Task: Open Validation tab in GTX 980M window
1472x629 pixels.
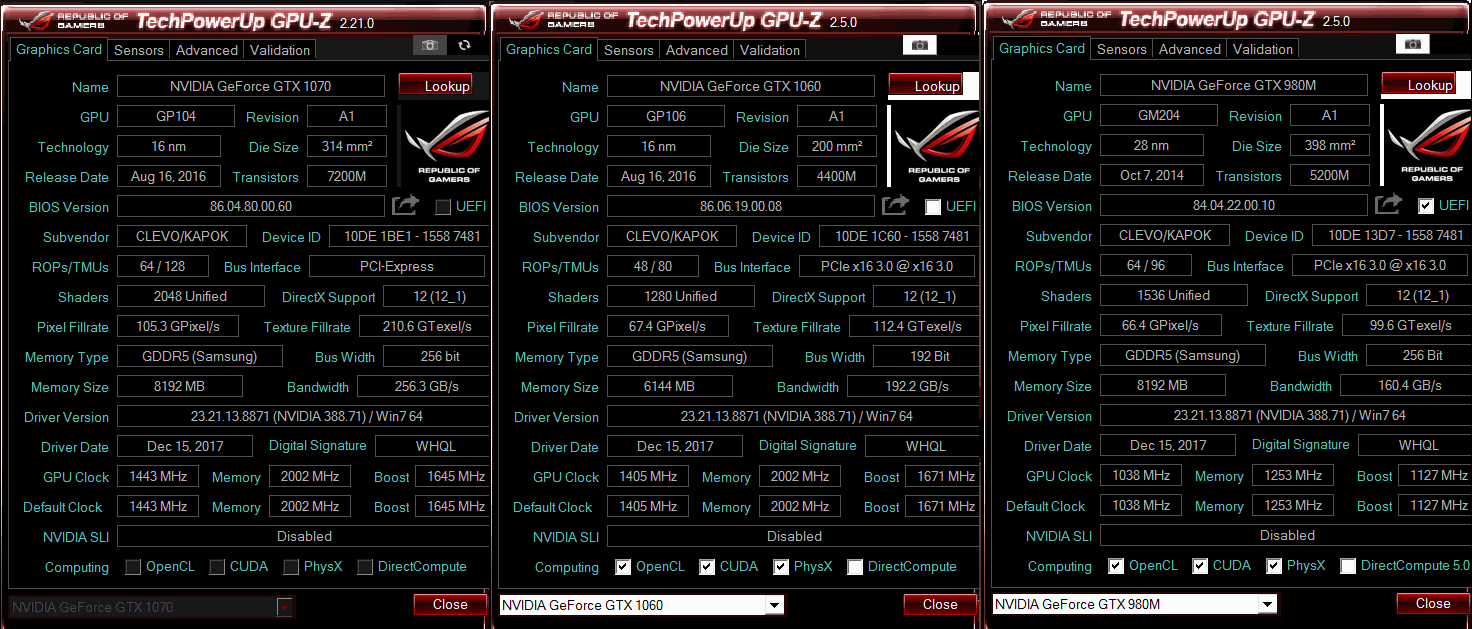Action: click(1263, 49)
